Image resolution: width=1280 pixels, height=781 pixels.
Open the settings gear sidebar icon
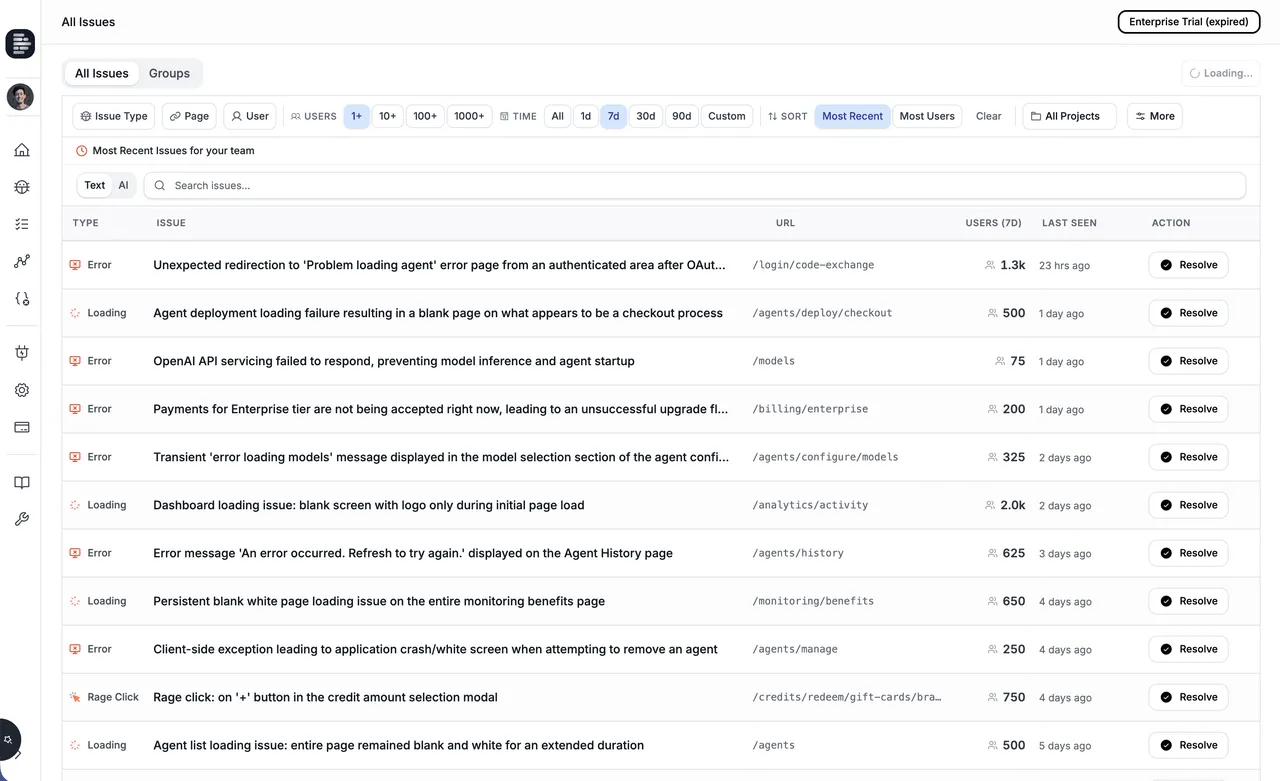(21, 390)
